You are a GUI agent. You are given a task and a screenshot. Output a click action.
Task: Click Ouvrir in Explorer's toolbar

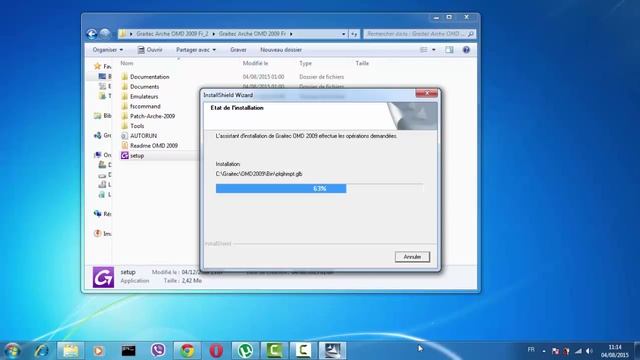[150, 50]
